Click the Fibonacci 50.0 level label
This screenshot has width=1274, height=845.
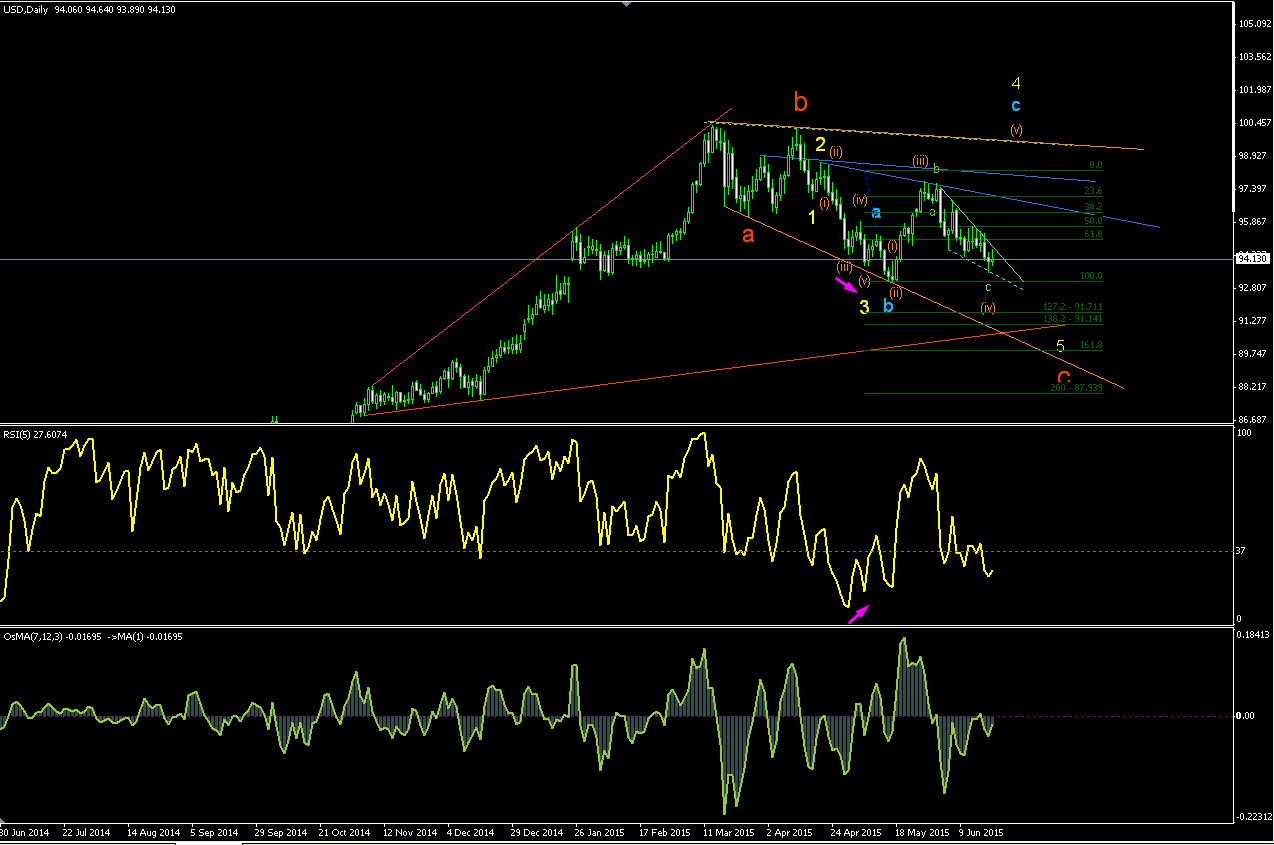tap(1093, 221)
